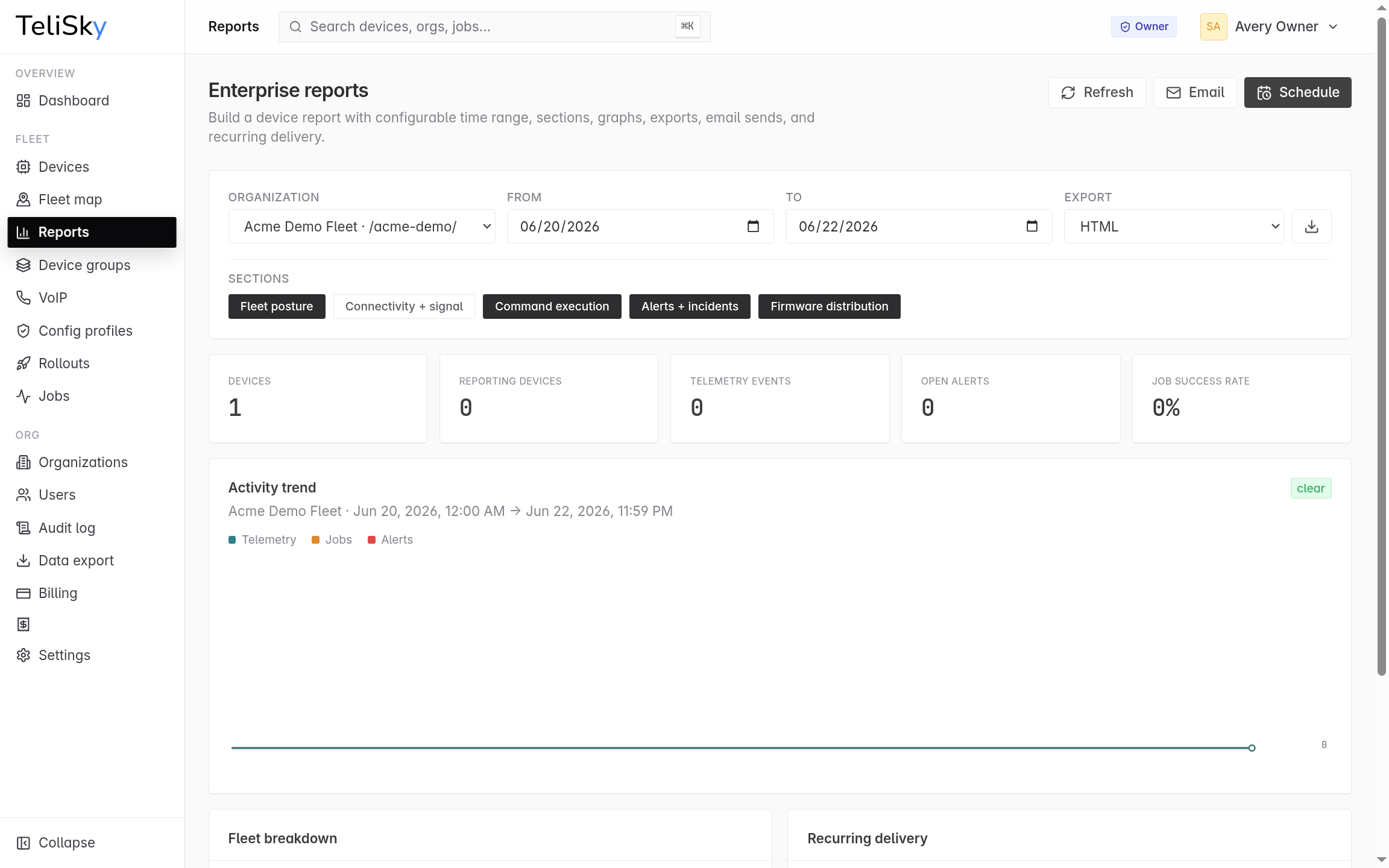
Task: Click the Email report button
Action: click(1195, 92)
